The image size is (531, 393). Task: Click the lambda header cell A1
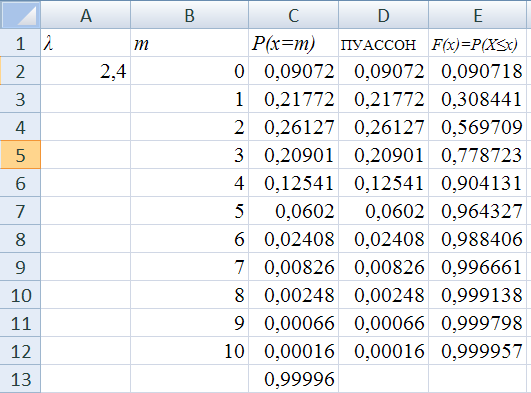(x=86, y=43)
